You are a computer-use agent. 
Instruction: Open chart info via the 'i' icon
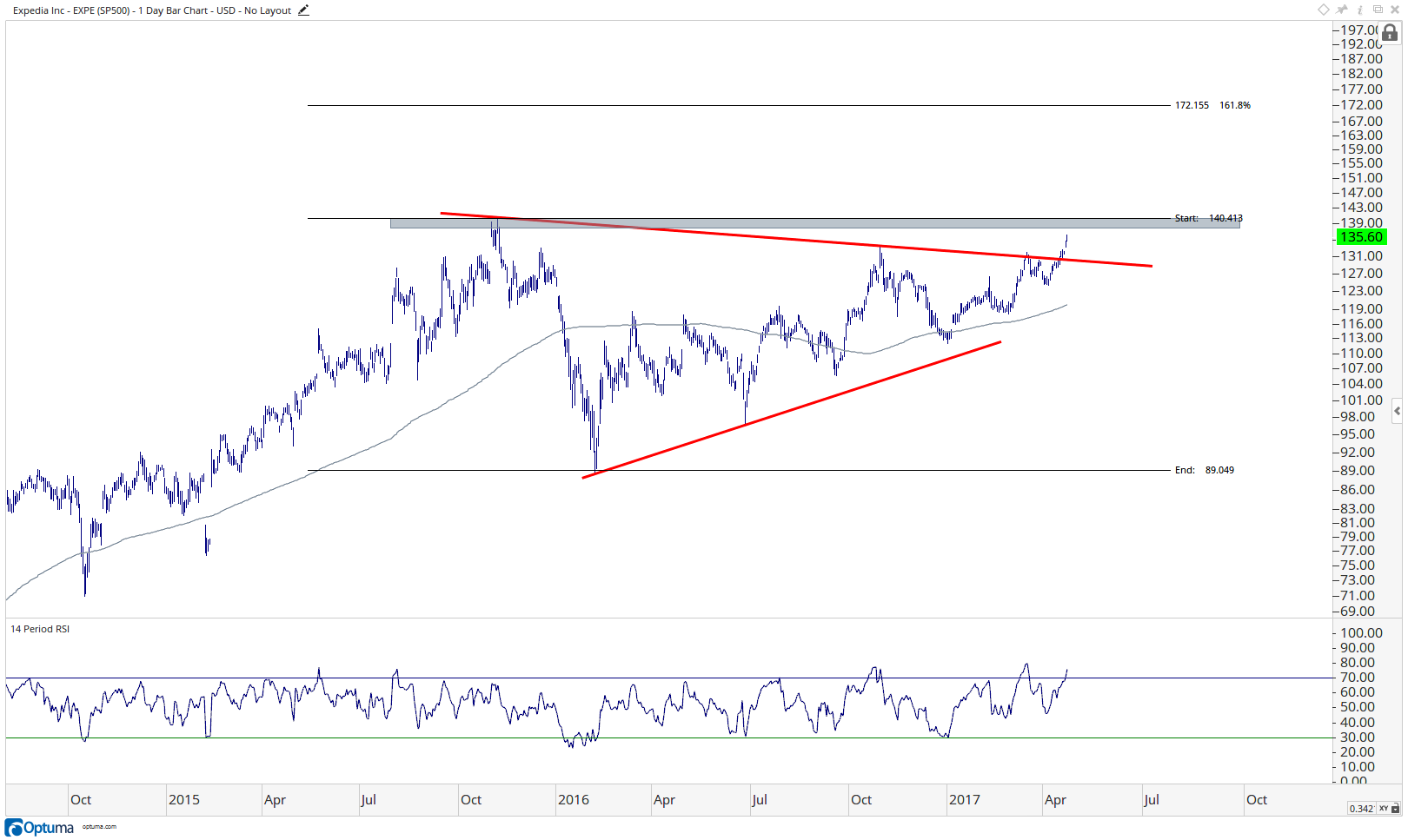pyautogui.click(x=1360, y=10)
